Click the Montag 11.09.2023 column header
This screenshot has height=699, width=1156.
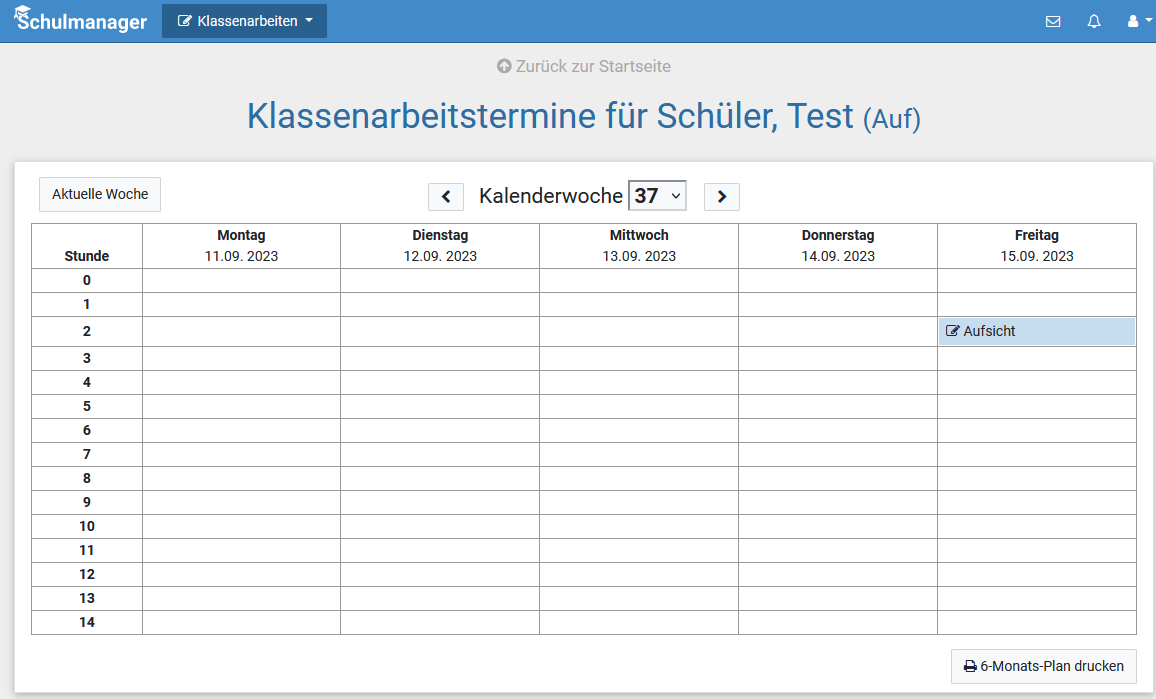pyautogui.click(x=241, y=246)
